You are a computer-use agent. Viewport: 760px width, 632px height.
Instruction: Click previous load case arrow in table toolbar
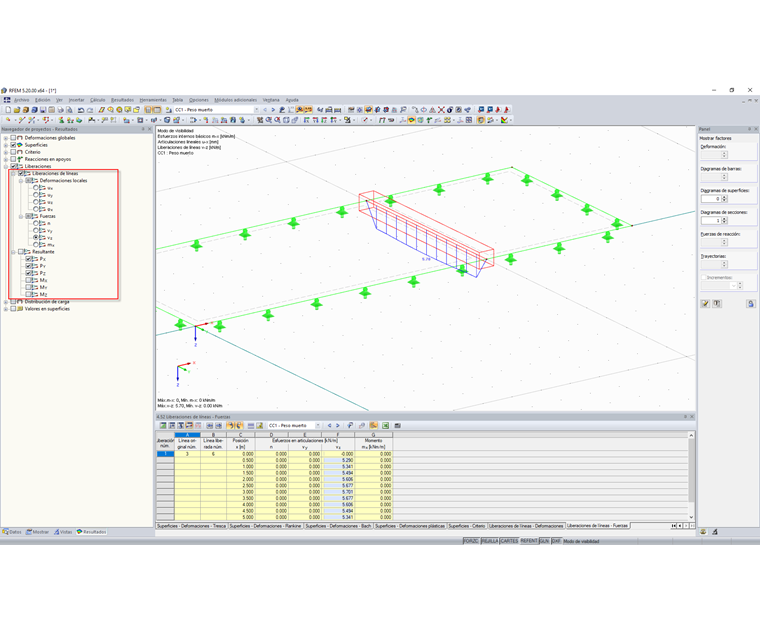pyautogui.click(x=330, y=426)
